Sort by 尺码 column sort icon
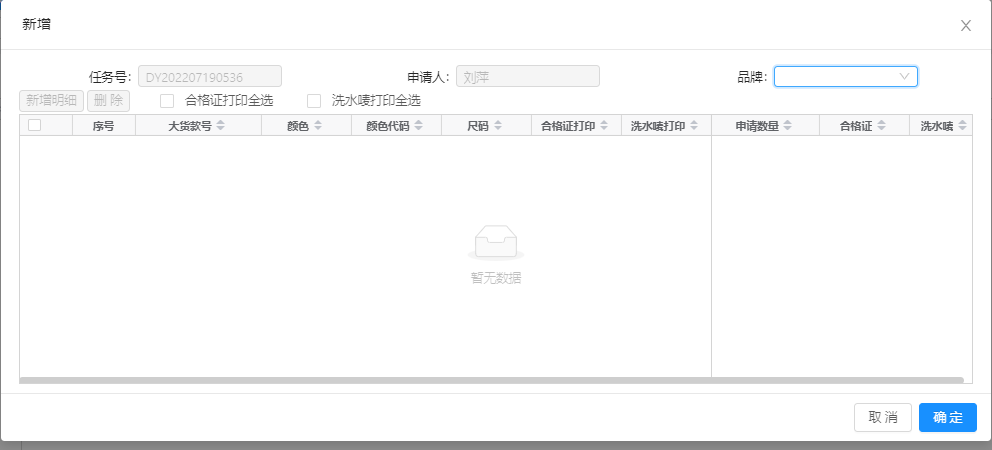 [x=498, y=126]
